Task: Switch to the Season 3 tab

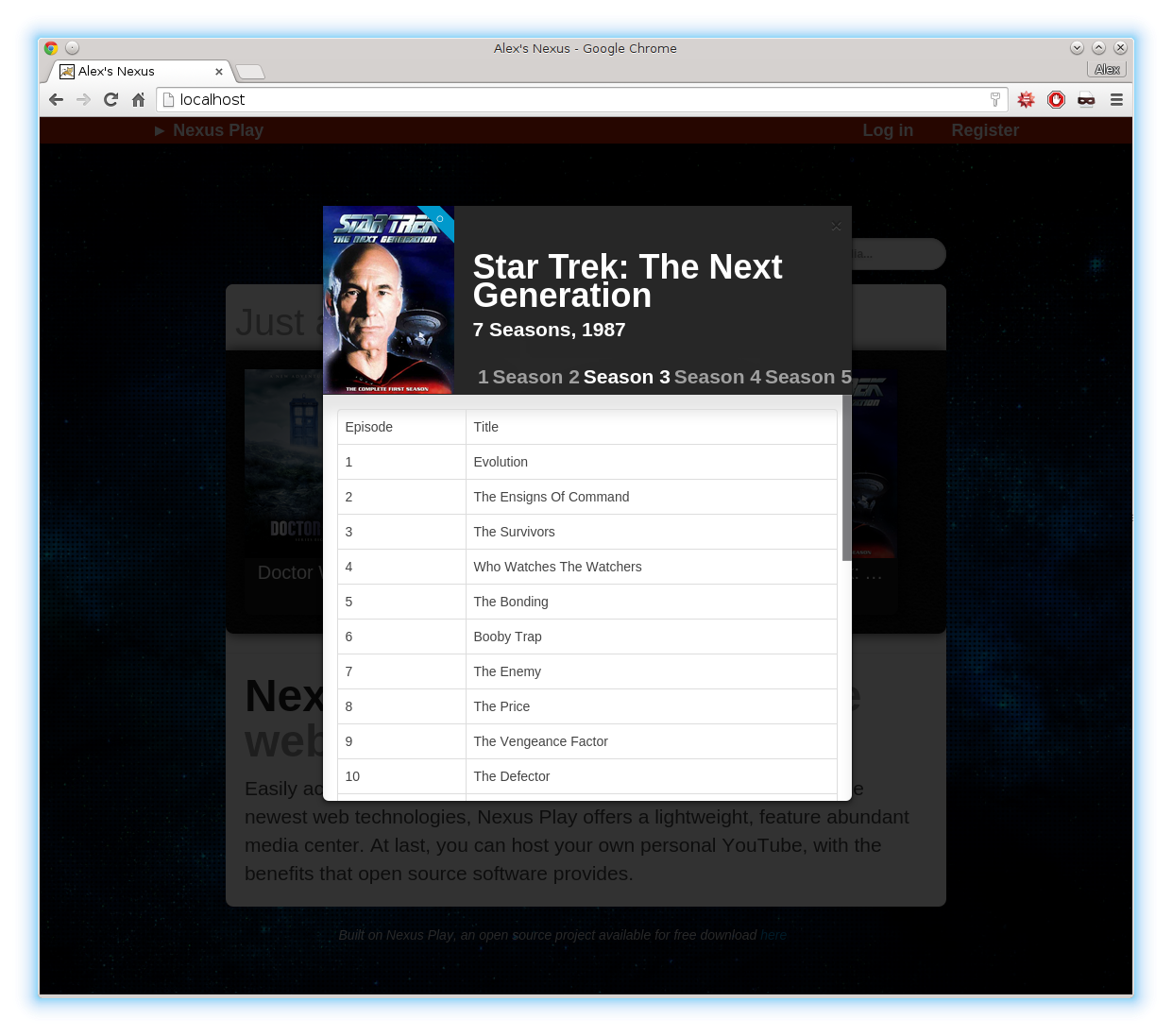Action: click(626, 377)
